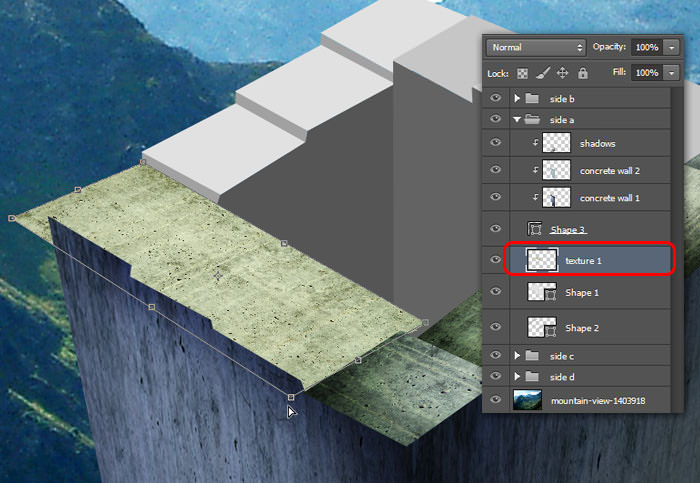Select the mountain-view-1403918 thumbnail
The image size is (700, 483).
point(528,400)
